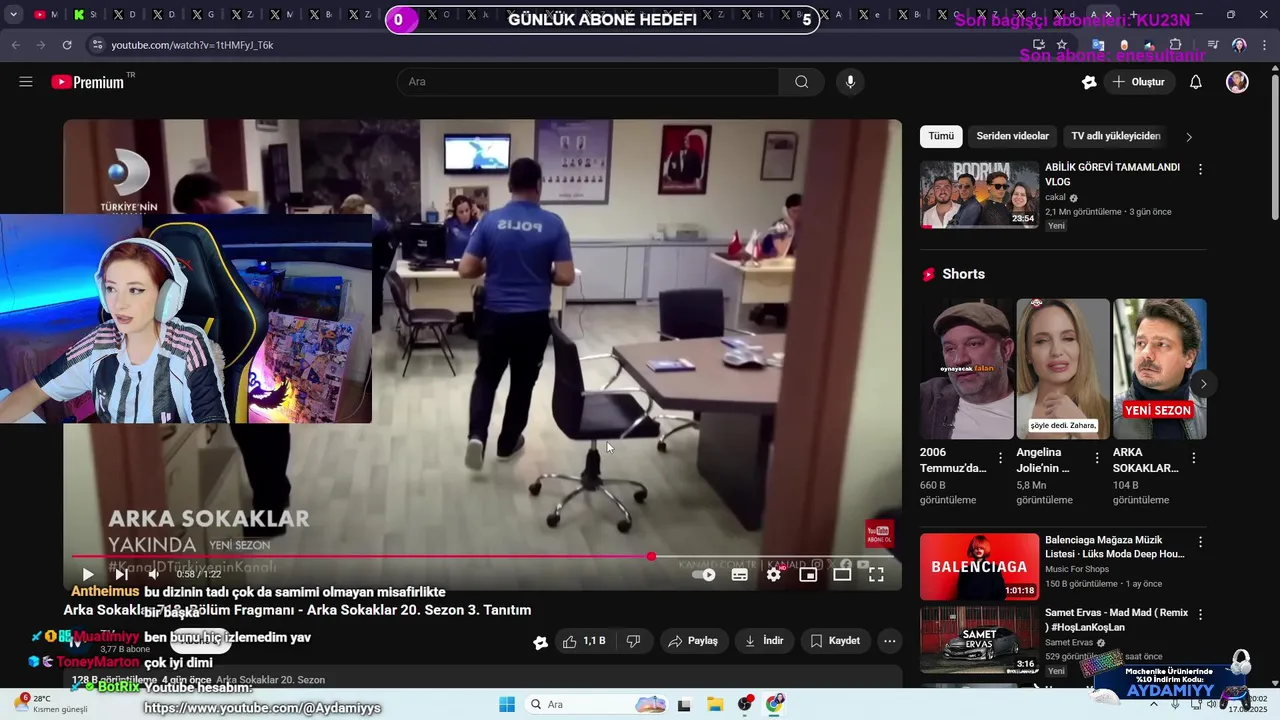Click the Oluştur create button
This screenshot has width=1280, height=720.
point(1139,82)
